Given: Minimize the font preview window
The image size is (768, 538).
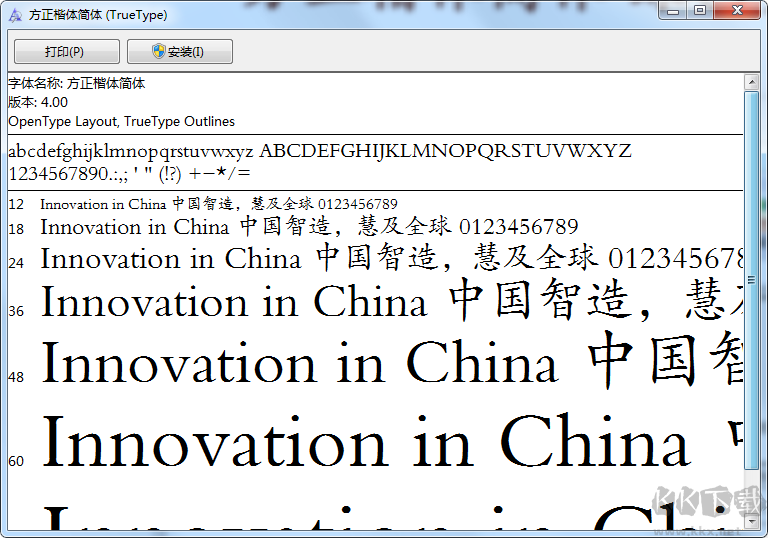Looking at the screenshot, I should coord(673,11).
